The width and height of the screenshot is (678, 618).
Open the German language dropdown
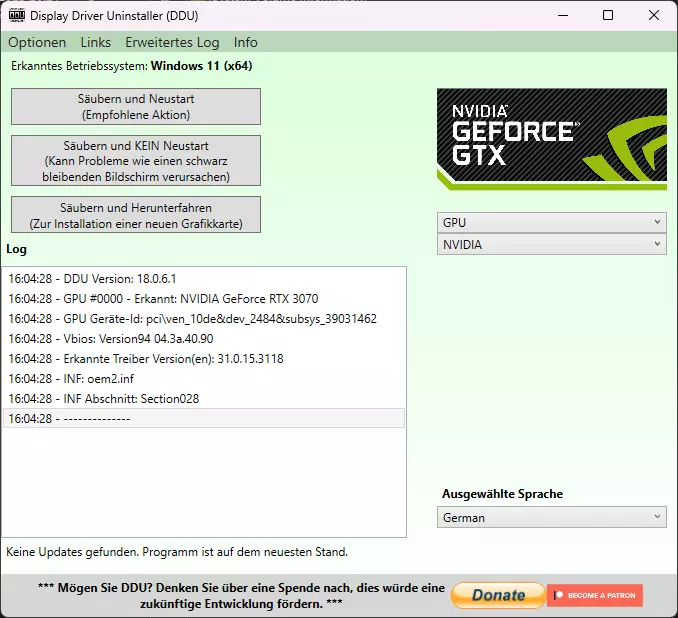(551, 517)
